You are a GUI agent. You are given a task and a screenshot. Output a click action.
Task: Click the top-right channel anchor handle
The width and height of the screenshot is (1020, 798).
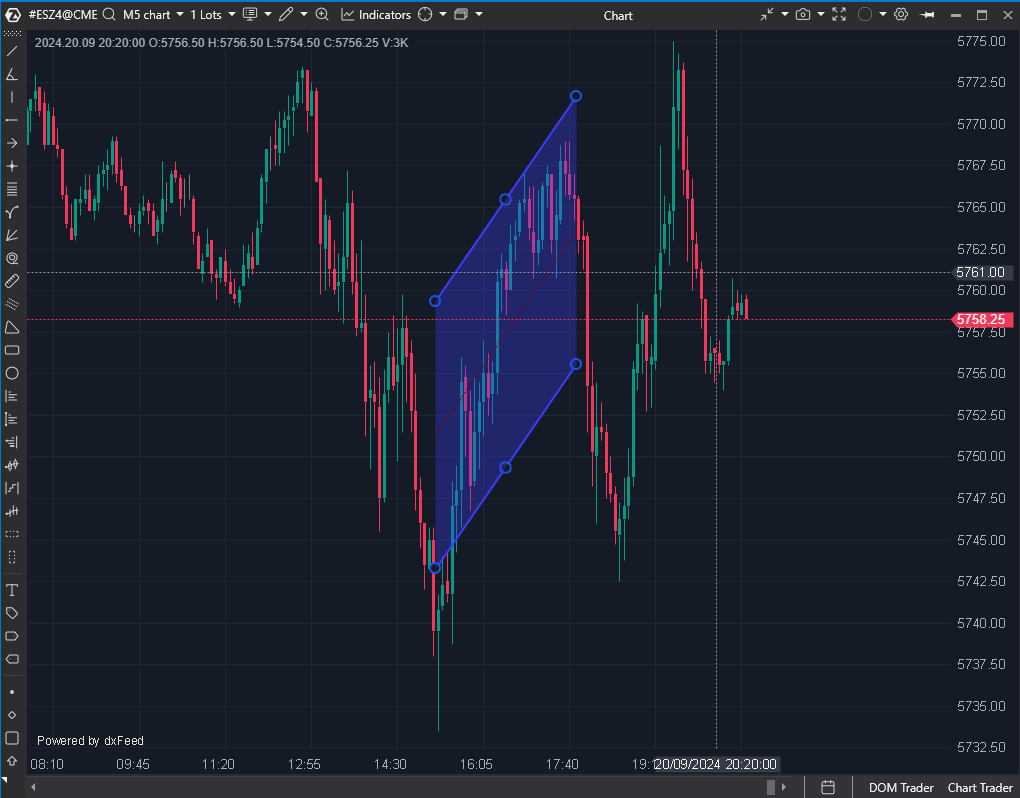point(576,96)
